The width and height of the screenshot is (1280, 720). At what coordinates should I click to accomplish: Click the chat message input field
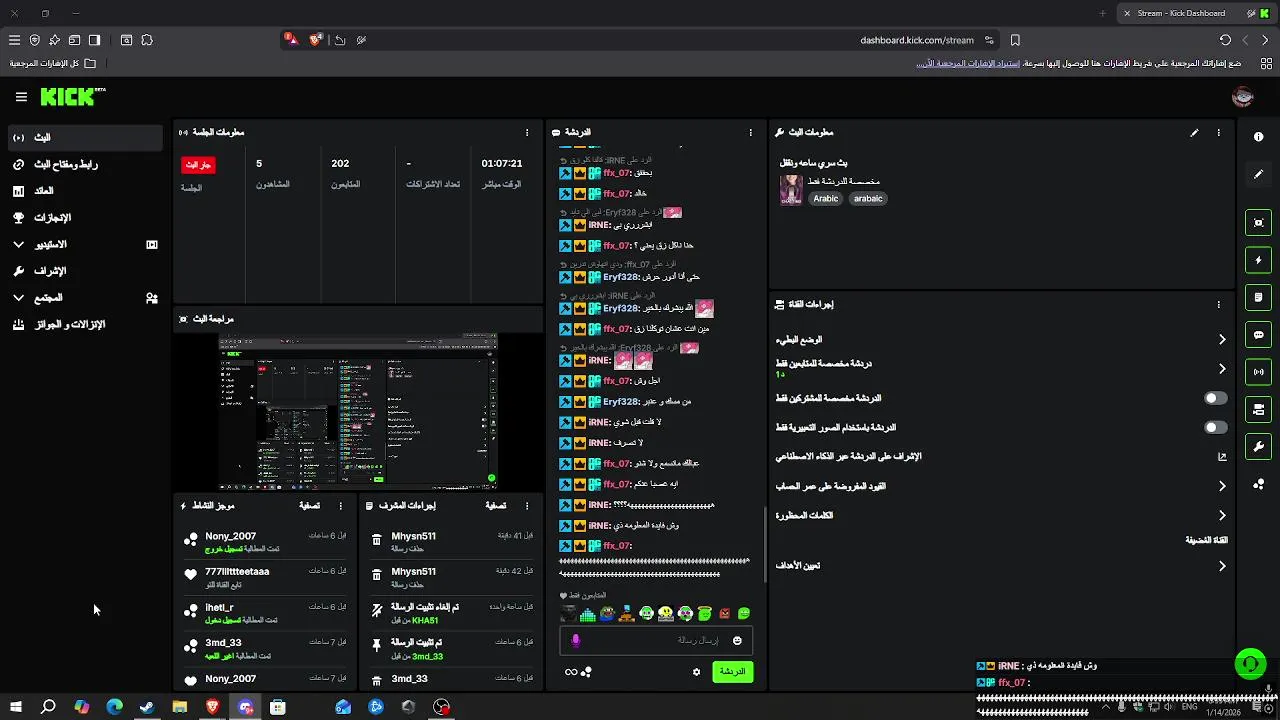coord(656,641)
